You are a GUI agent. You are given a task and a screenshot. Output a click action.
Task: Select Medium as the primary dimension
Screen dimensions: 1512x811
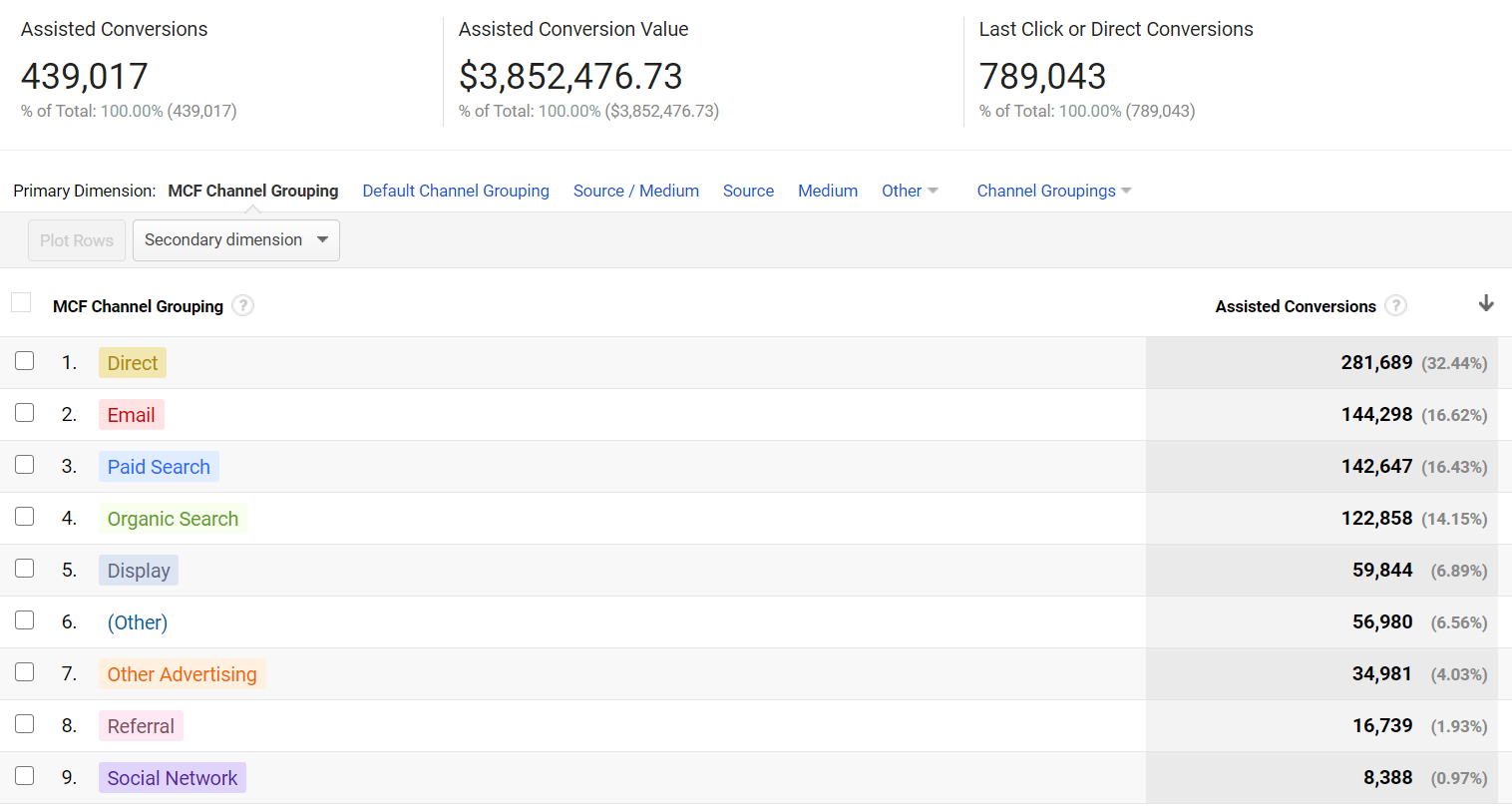click(x=827, y=191)
